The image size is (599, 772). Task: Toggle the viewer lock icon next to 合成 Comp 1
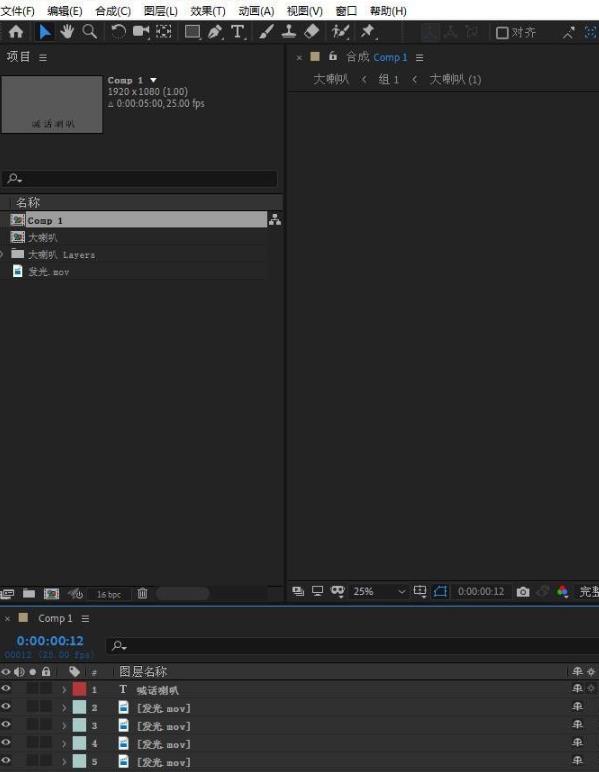(x=333, y=57)
